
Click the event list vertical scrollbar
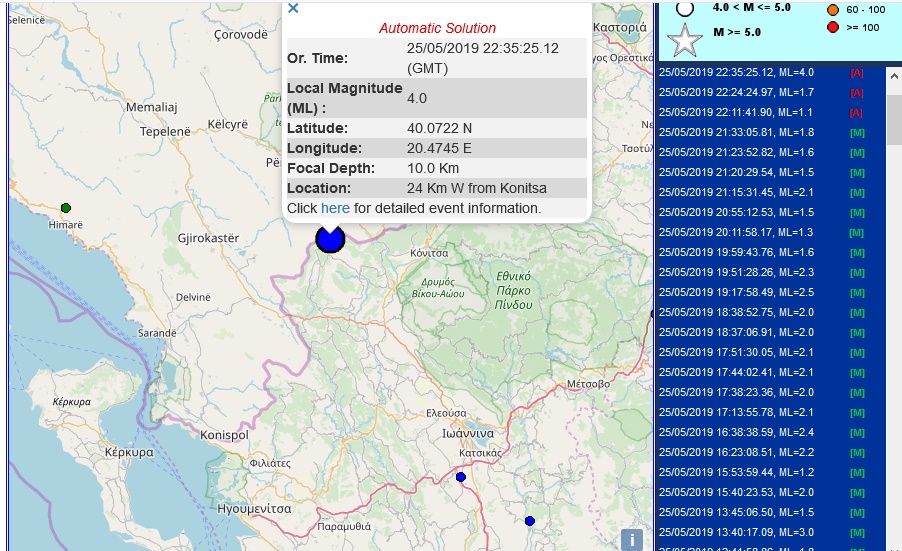point(894,300)
